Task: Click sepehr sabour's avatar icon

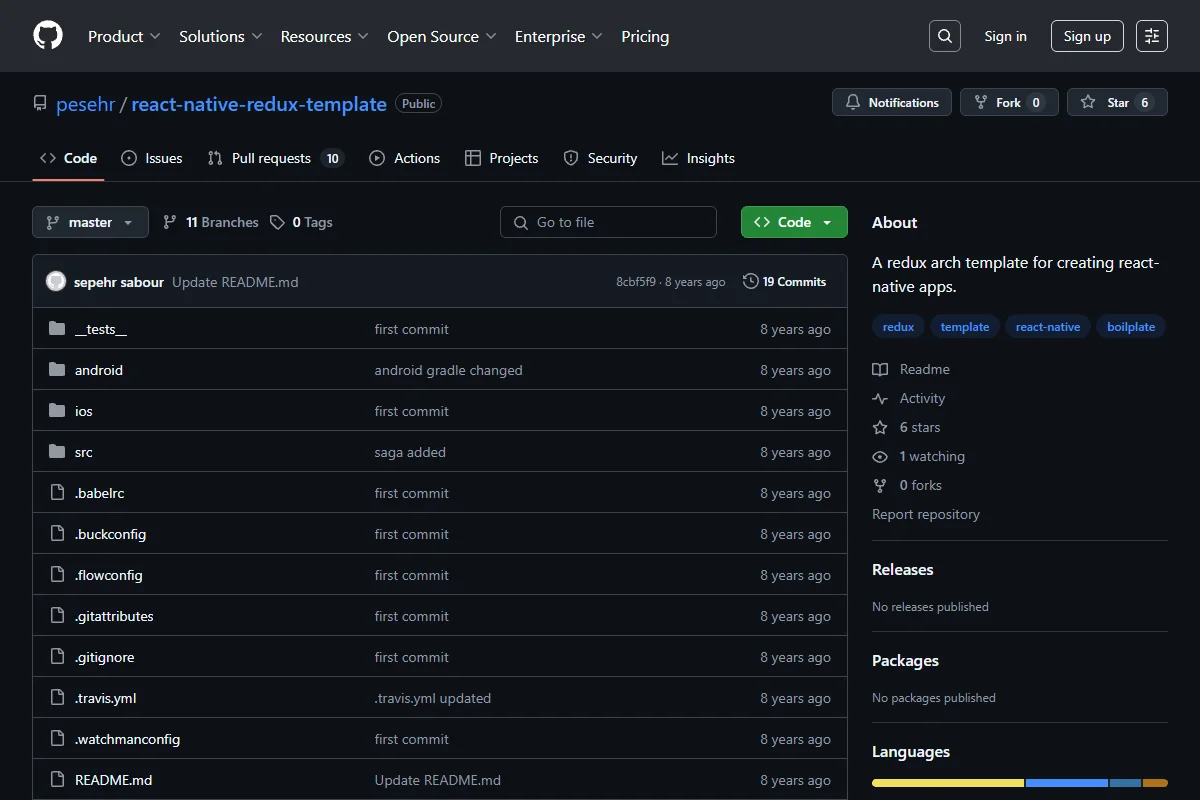Action: coord(56,282)
